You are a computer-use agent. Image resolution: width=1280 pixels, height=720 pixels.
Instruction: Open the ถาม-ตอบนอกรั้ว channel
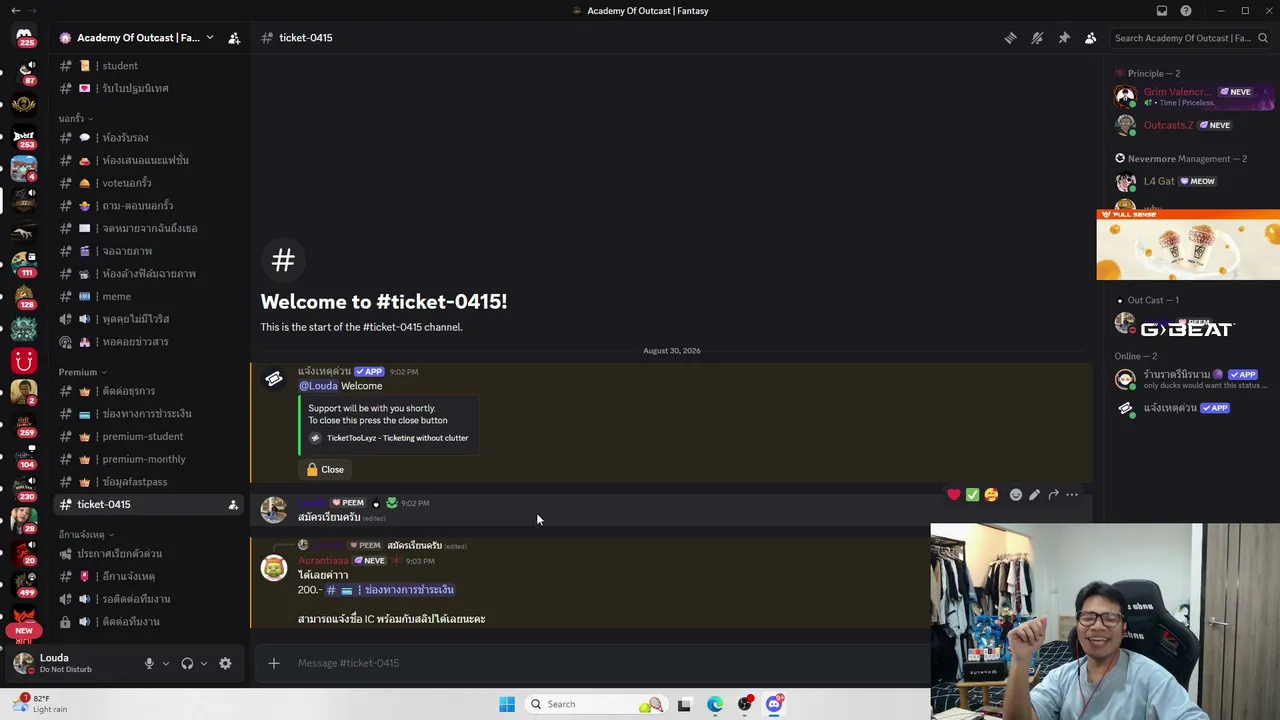coord(137,206)
